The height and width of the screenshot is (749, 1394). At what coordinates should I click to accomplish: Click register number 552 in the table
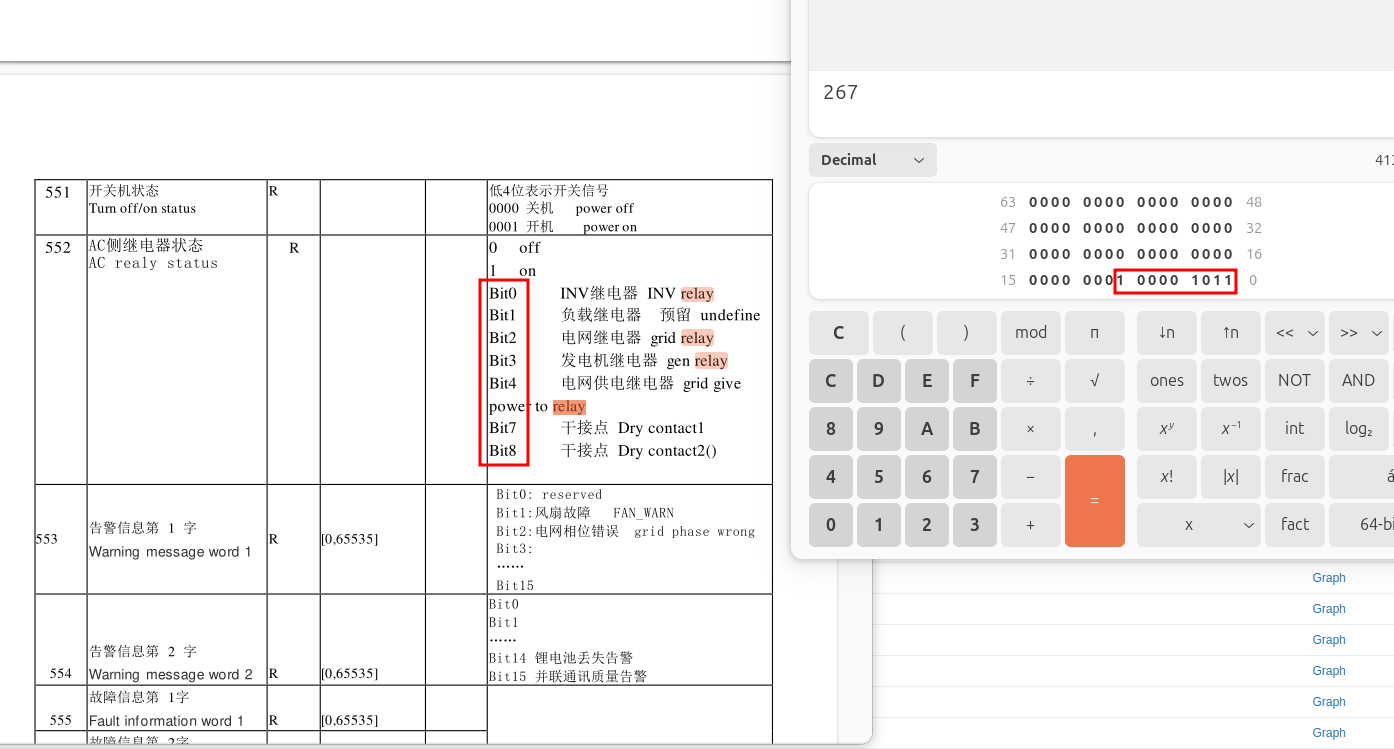pos(58,247)
